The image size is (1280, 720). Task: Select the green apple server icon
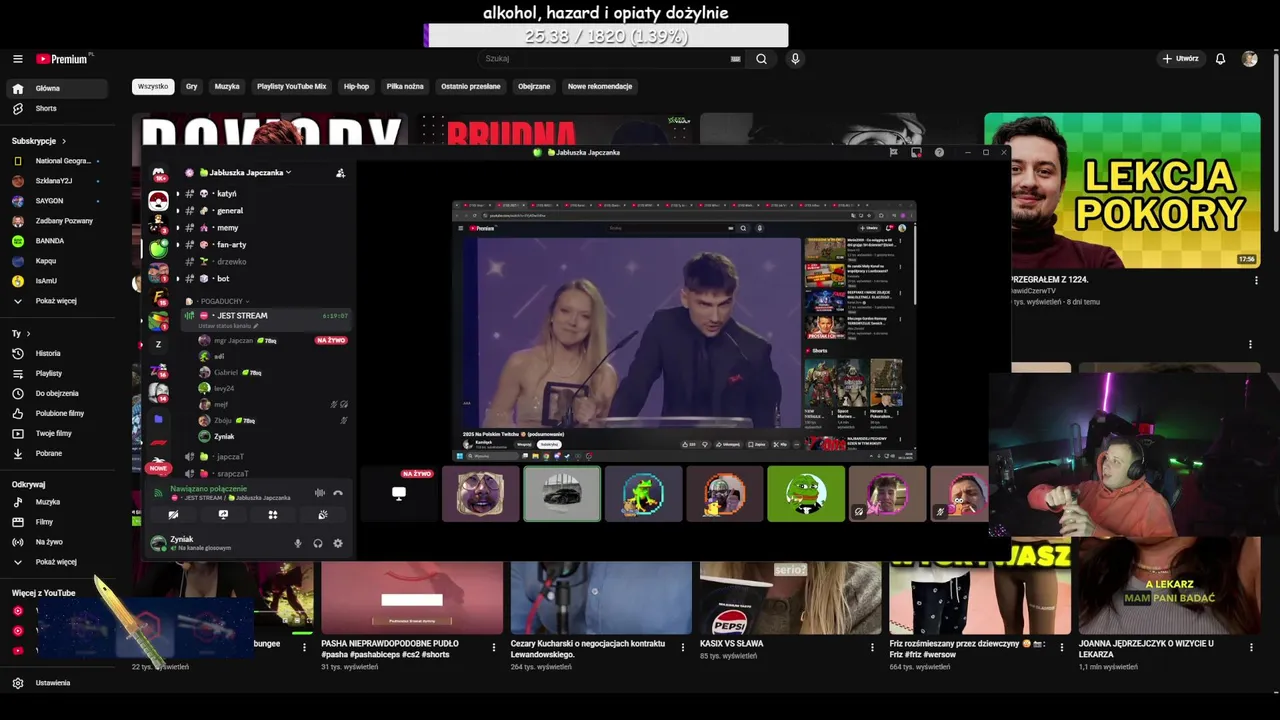pos(158,248)
